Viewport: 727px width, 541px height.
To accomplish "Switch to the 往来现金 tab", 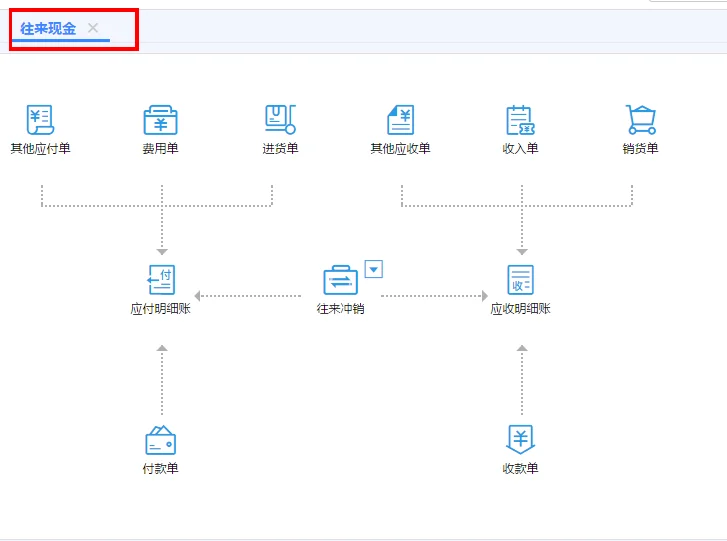I will click(x=48, y=28).
